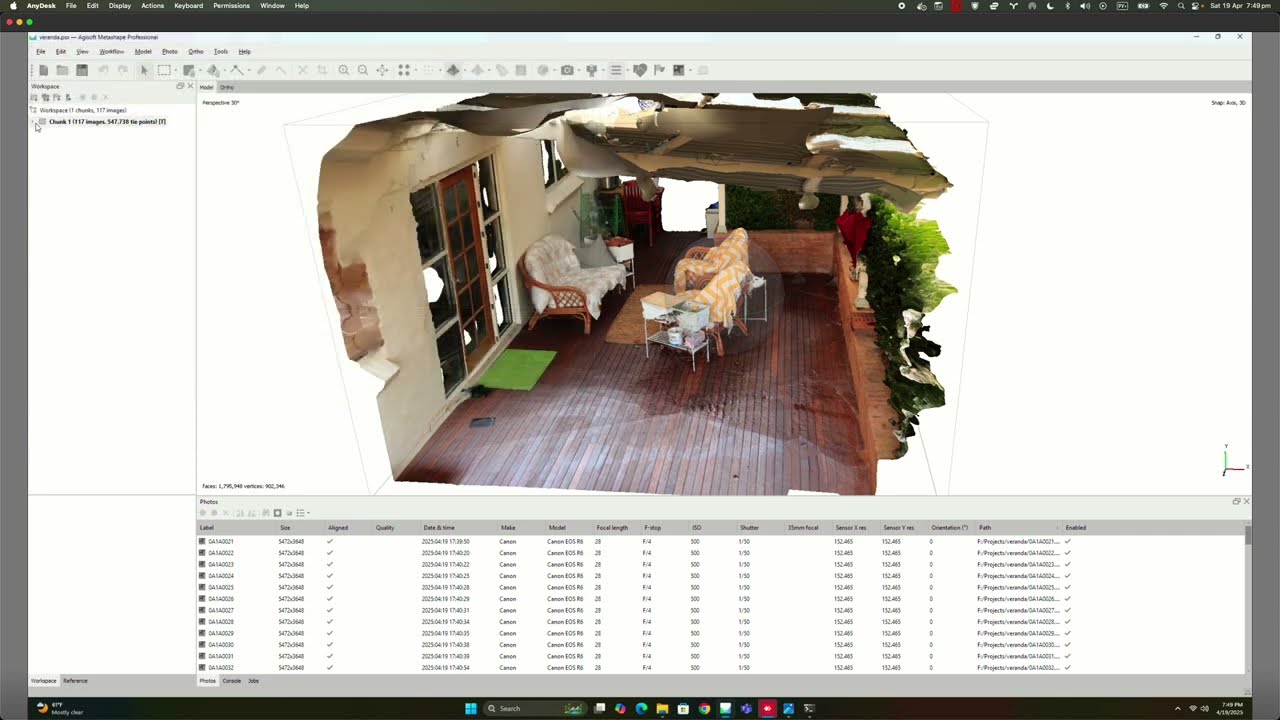This screenshot has width=1280, height=720.
Task: Open Google Chrome from the taskbar
Action: click(704, 708)
